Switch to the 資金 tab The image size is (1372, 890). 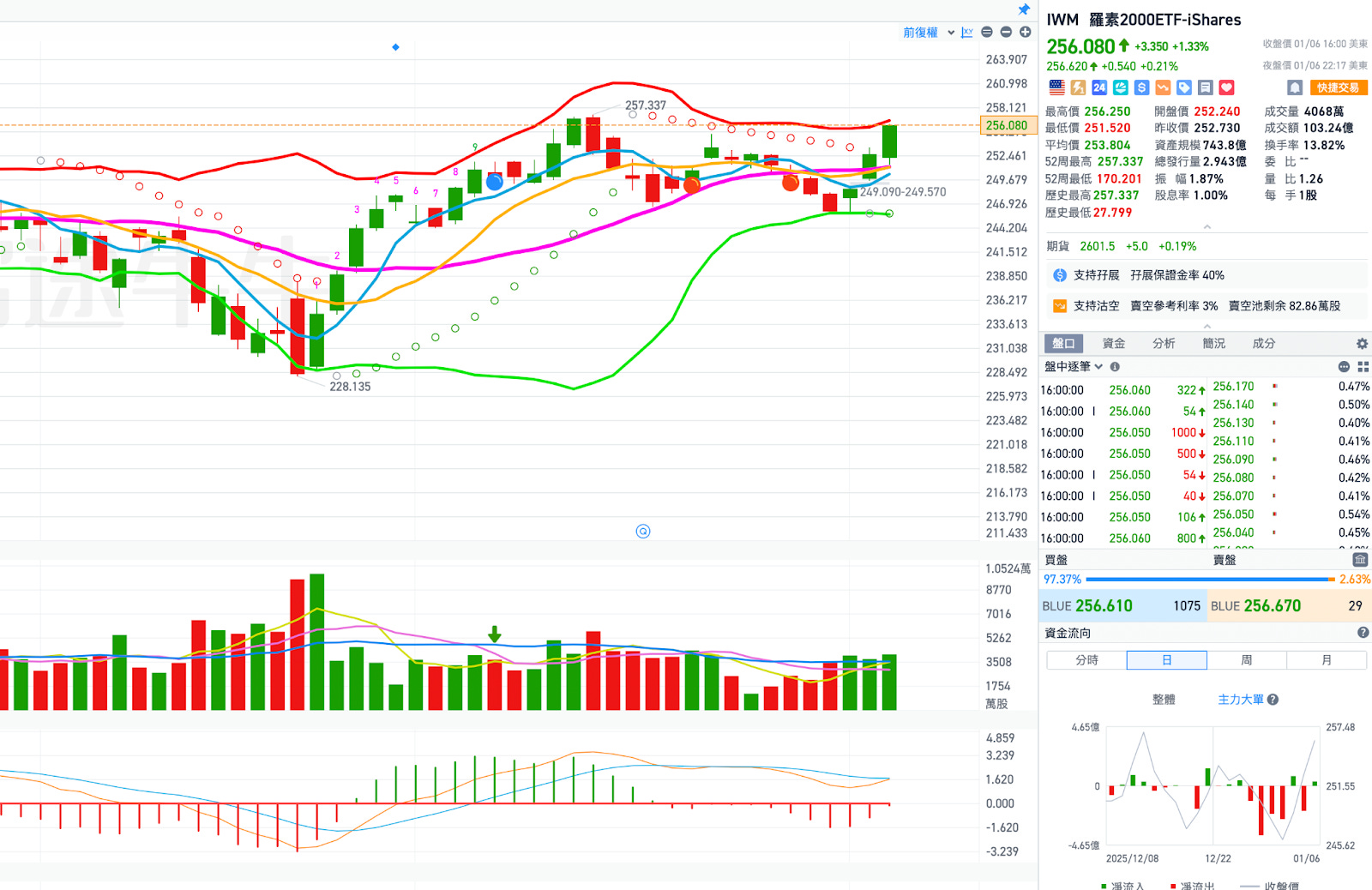point(1114,344)
